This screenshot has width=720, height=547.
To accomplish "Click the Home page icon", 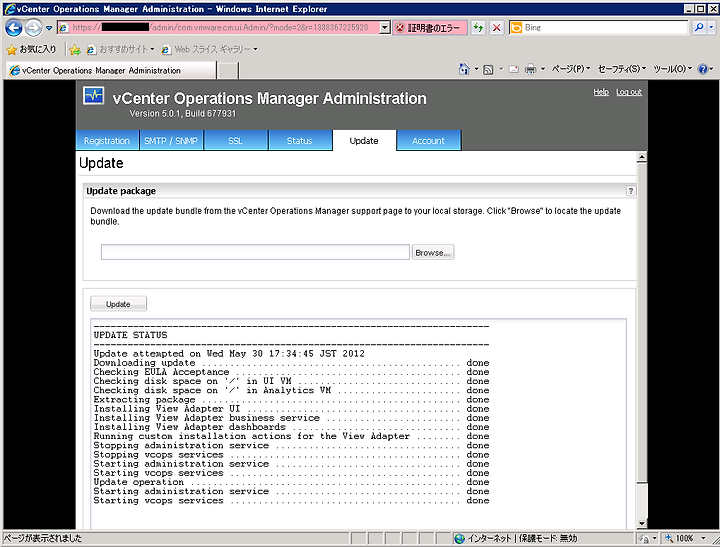I will 464,69.
